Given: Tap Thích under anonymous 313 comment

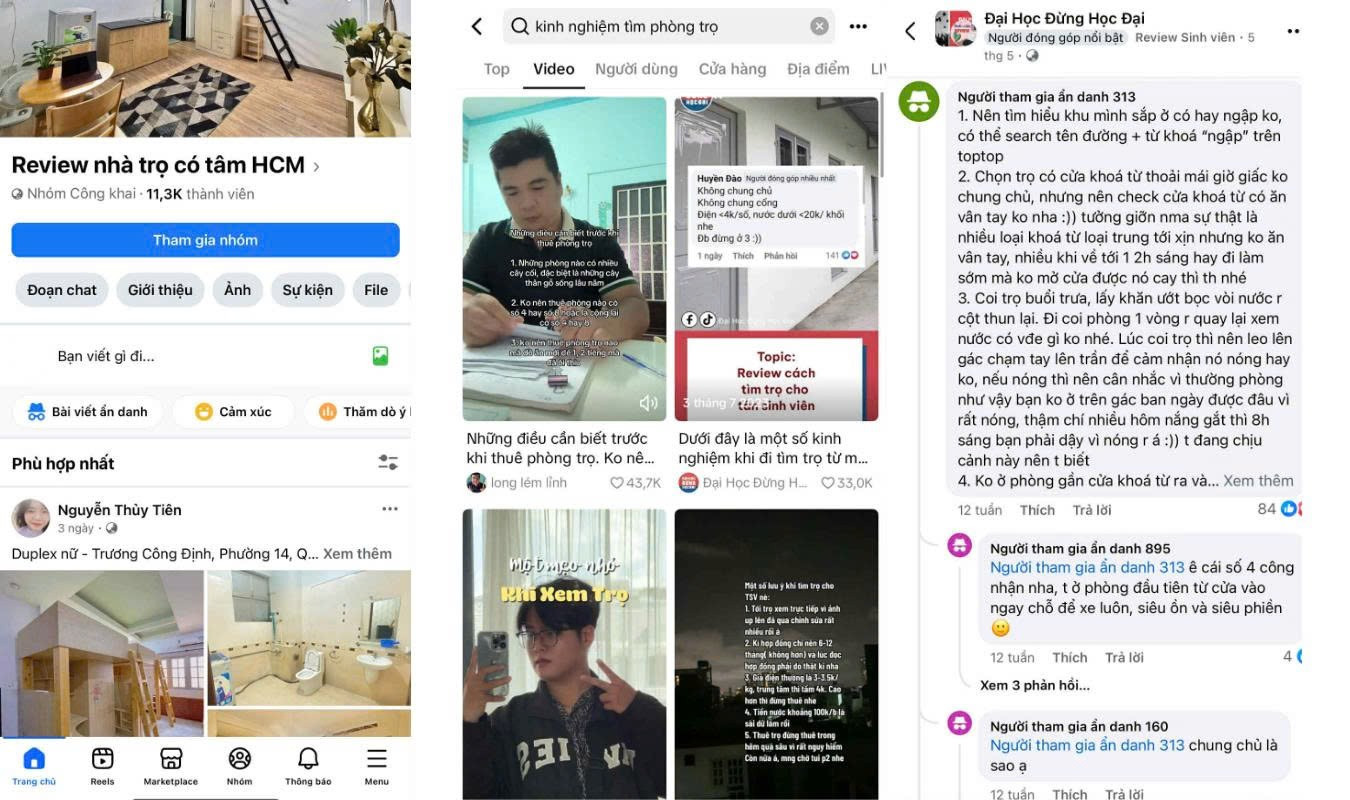Looking at the screenshot, I should (1037, 510).
